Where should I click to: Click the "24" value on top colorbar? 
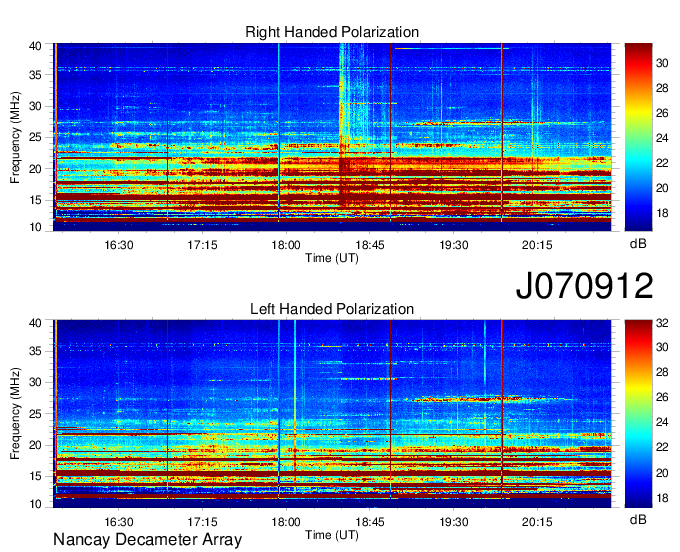[x=662, y=138]
